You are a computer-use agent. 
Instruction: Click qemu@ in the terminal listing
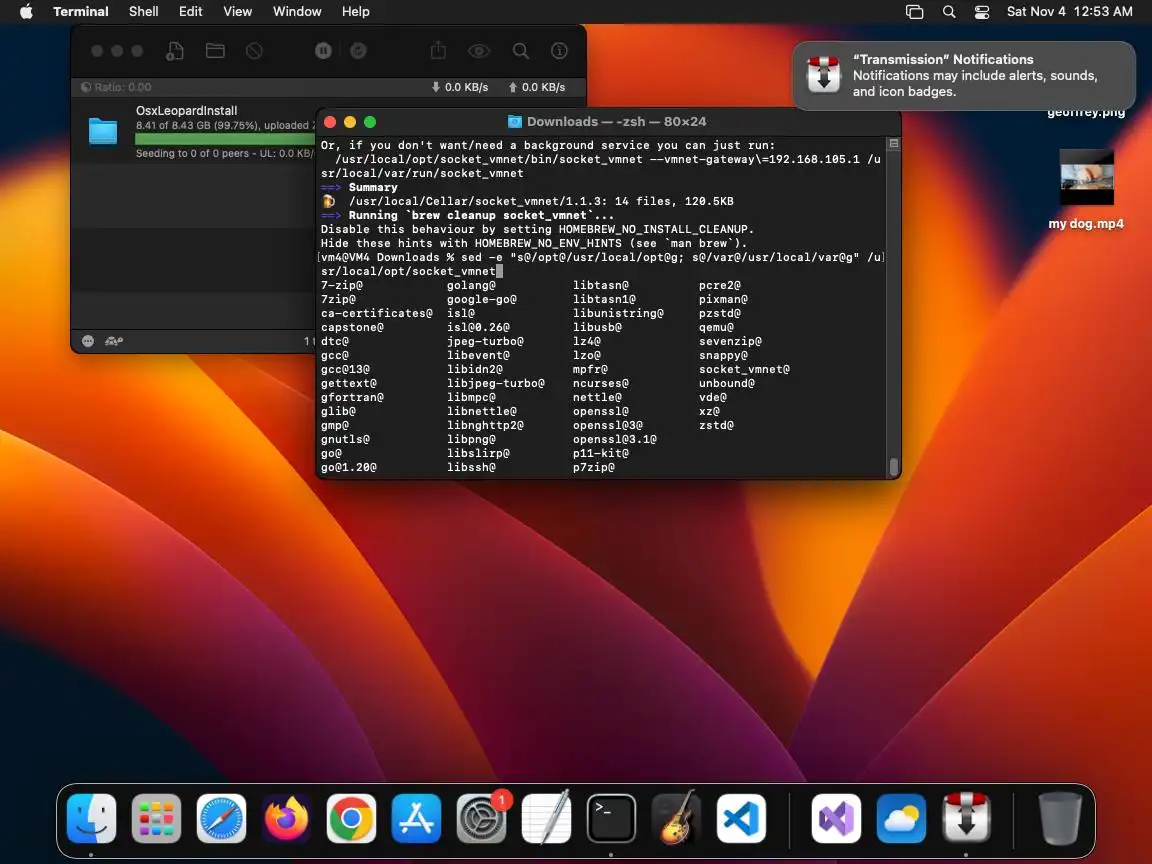716,328
